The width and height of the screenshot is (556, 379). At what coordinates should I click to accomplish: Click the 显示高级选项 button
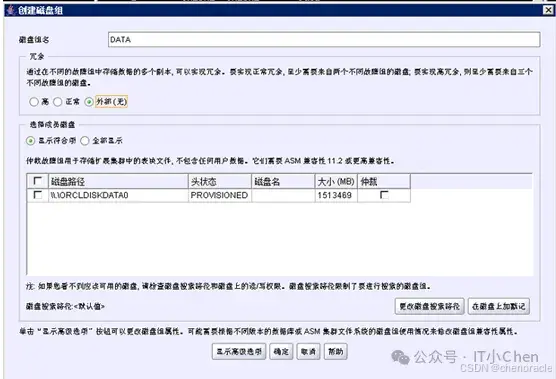[239, 351]
